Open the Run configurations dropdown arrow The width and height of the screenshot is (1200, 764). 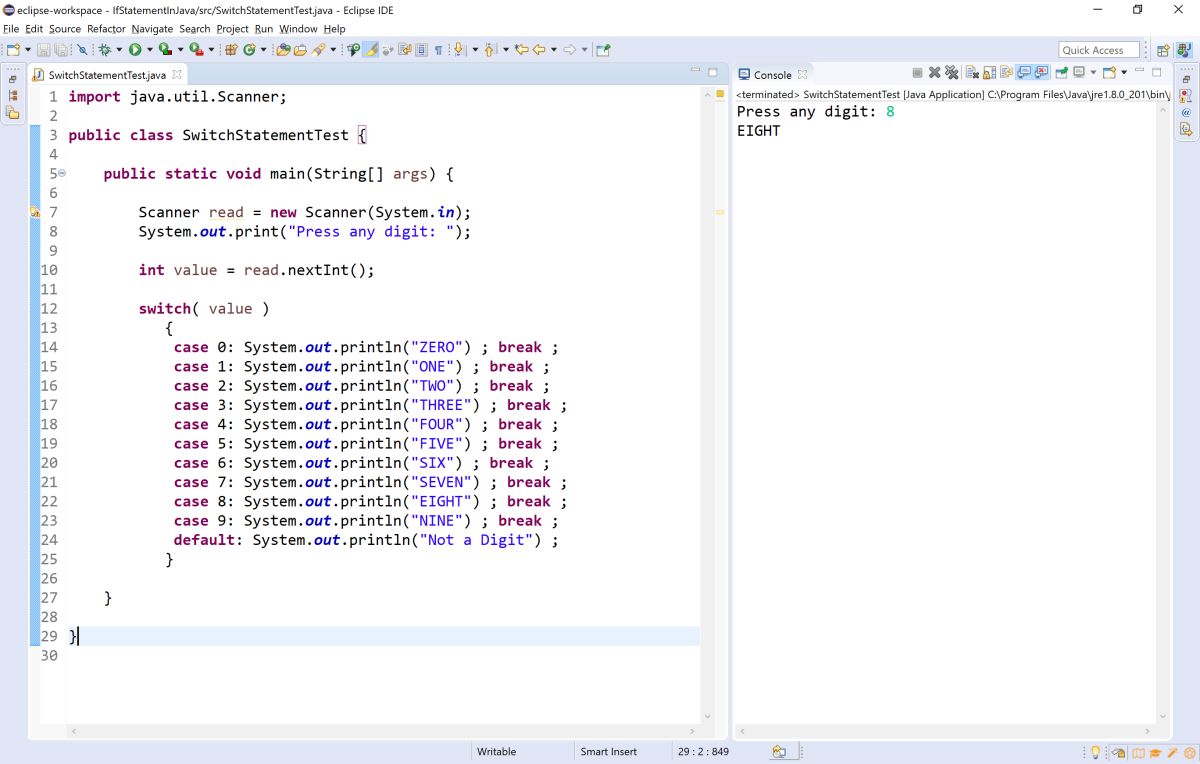tap(149, 50)
